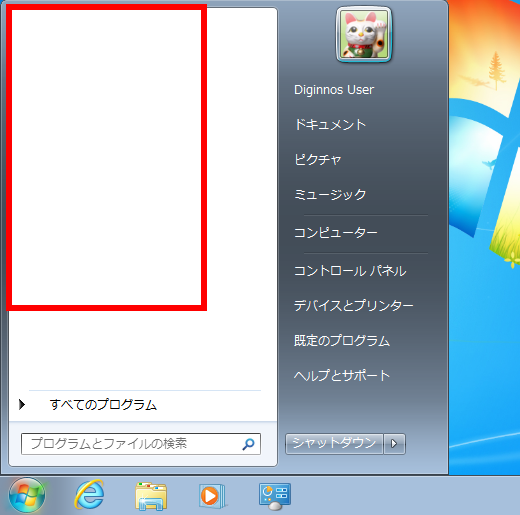The height and width of the screenshot is (515, 520).
Task: Expand the arrow next to シャットダウン
Action: click(394, 444)
